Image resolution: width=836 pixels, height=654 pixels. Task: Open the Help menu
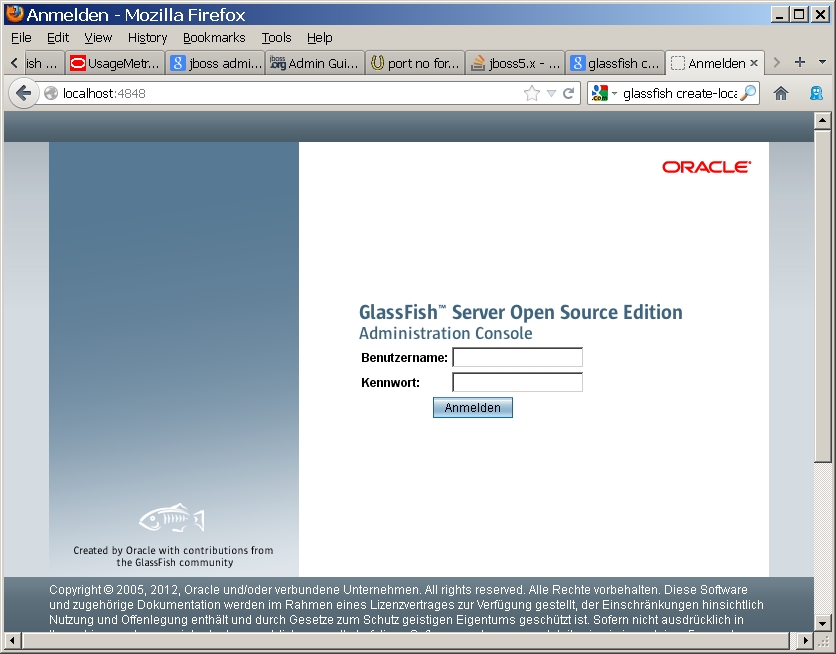pyautogui.click(x=319, y=38)
